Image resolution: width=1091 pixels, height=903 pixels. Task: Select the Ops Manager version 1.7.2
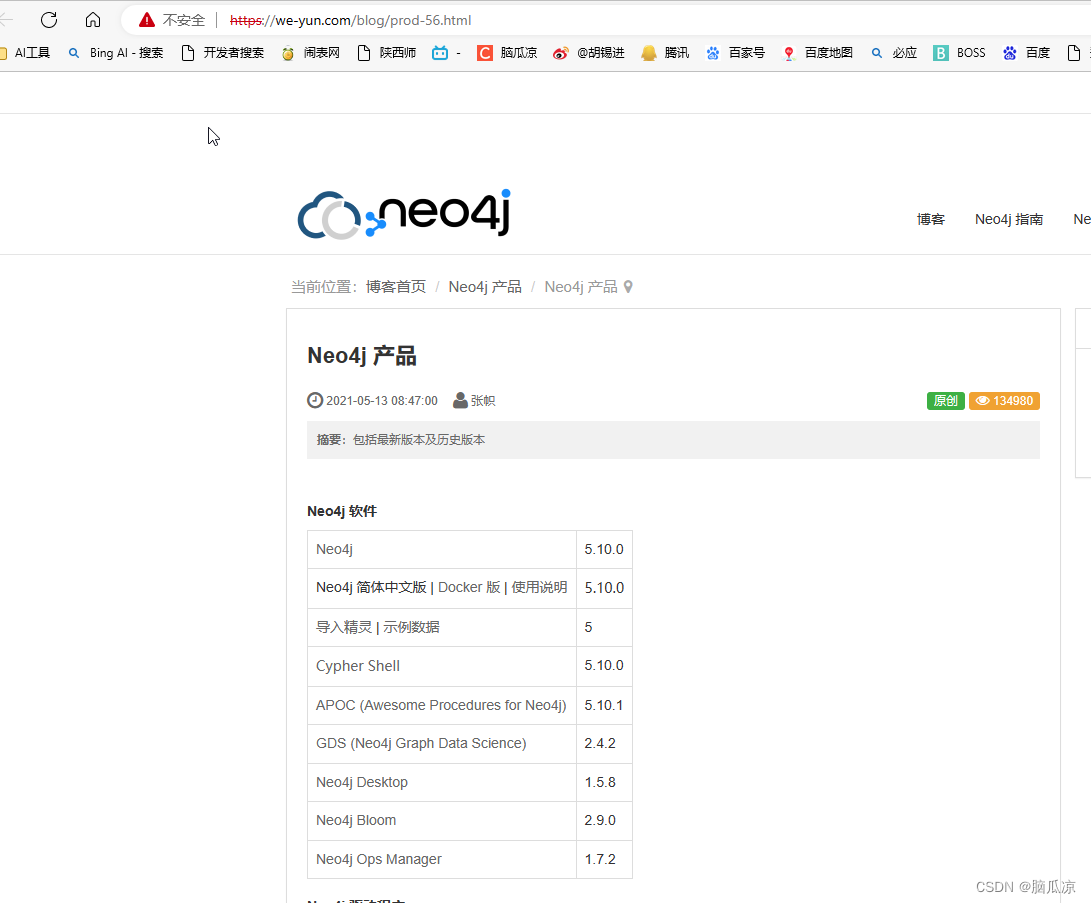[604, 859]
